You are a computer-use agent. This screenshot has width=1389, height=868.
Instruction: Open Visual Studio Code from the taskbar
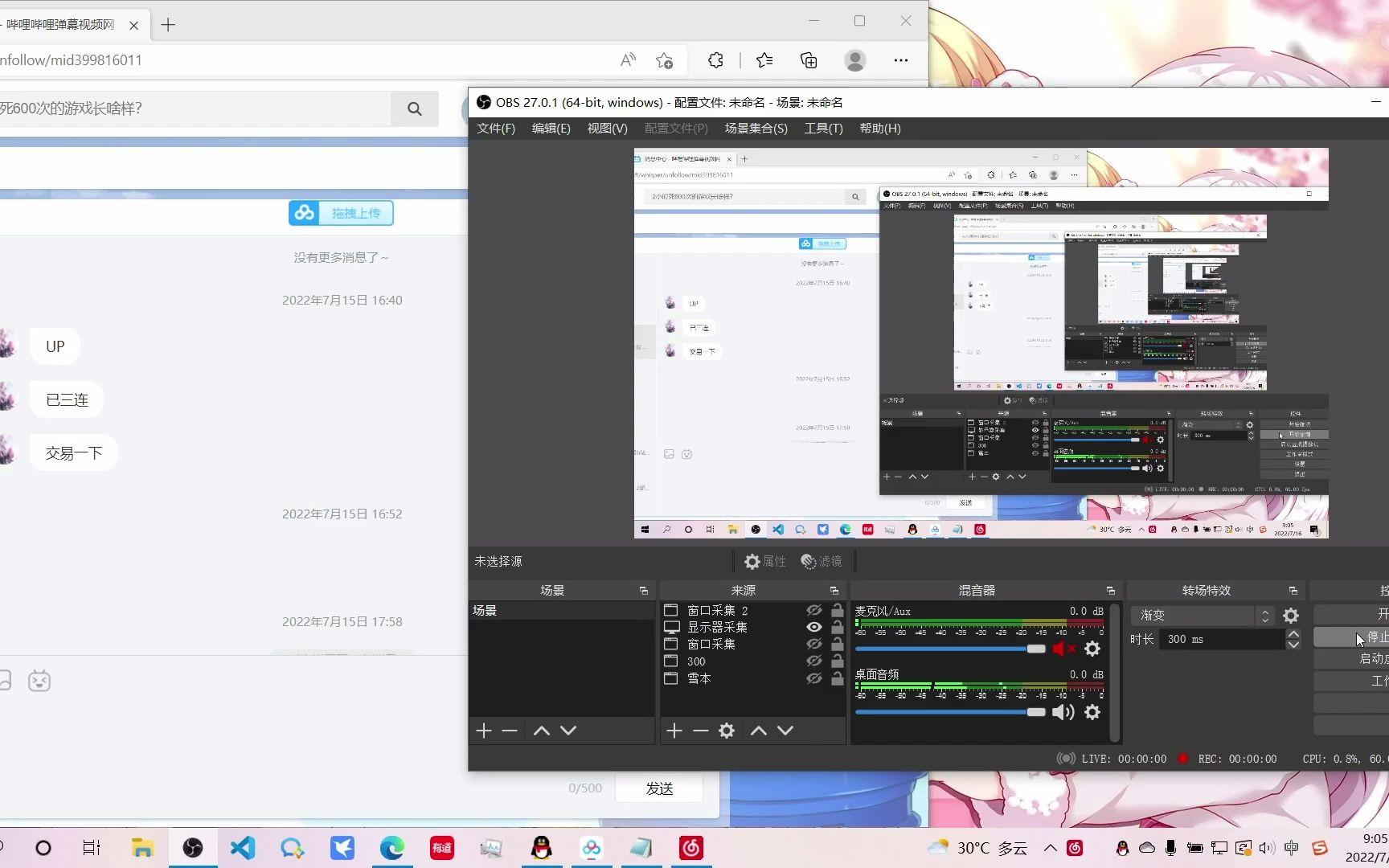point(243,848)
